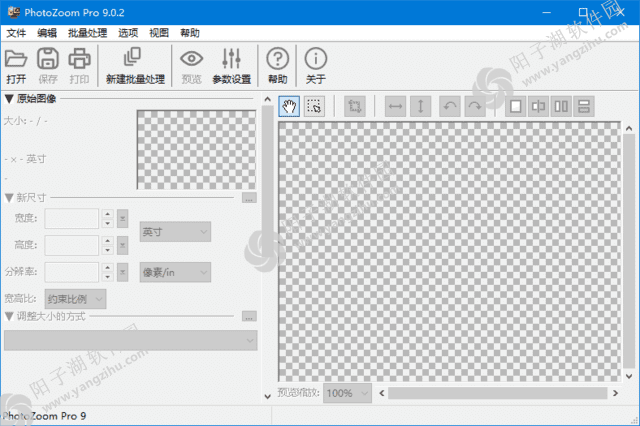
Task: Rotate image counterclockwise
Action: [x=450, y=106]
